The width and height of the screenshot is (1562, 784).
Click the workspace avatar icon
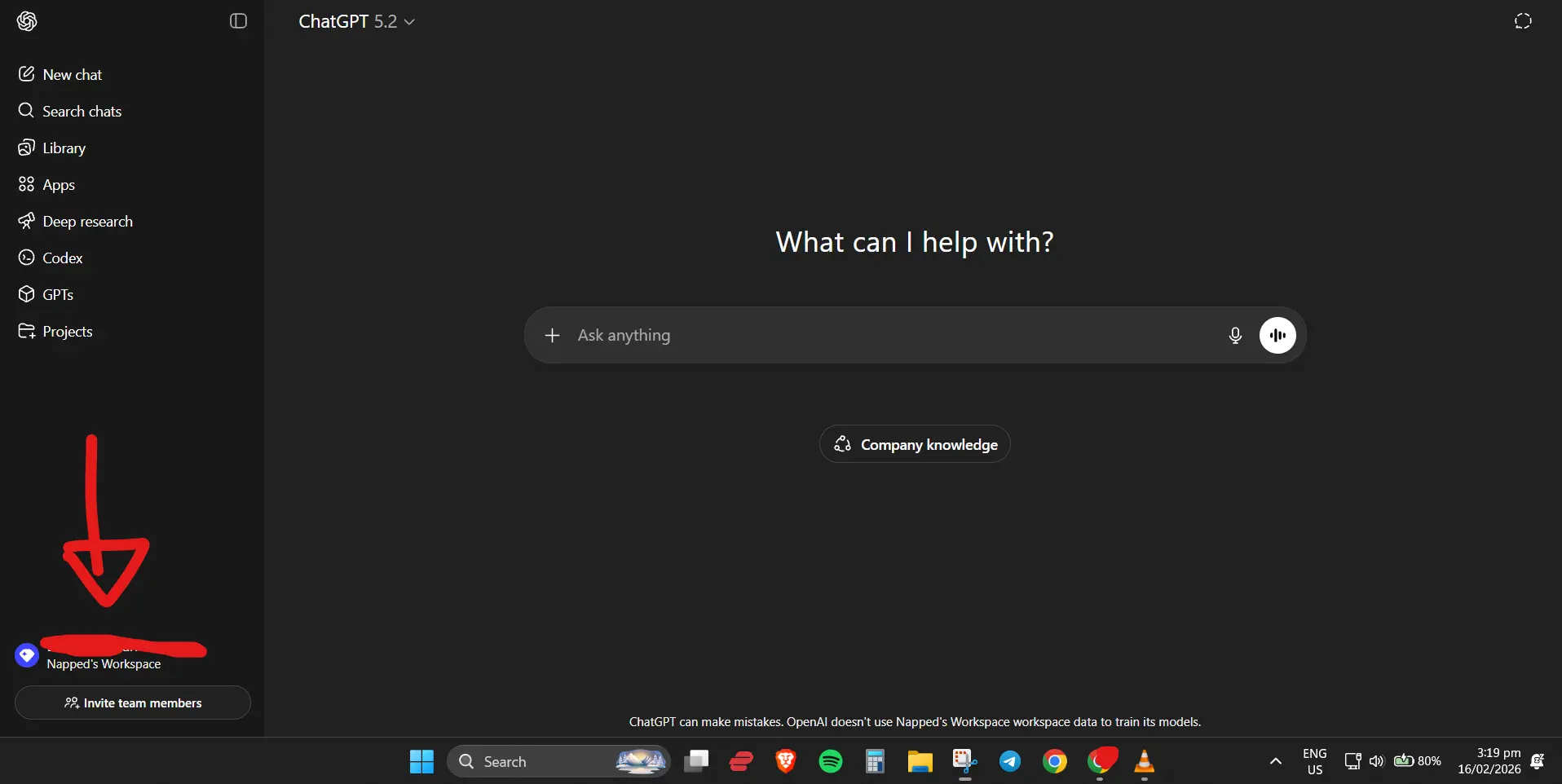coord(27,655)
